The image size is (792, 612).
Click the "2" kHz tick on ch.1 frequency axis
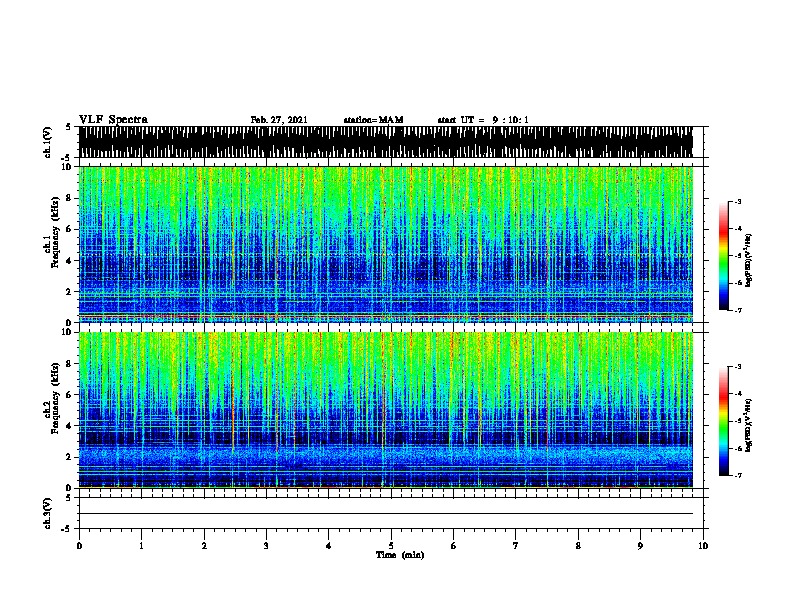tap(69, 291)
